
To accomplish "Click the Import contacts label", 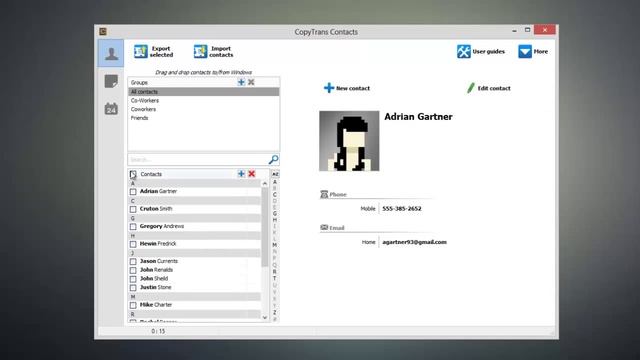I will click(221, 51).
